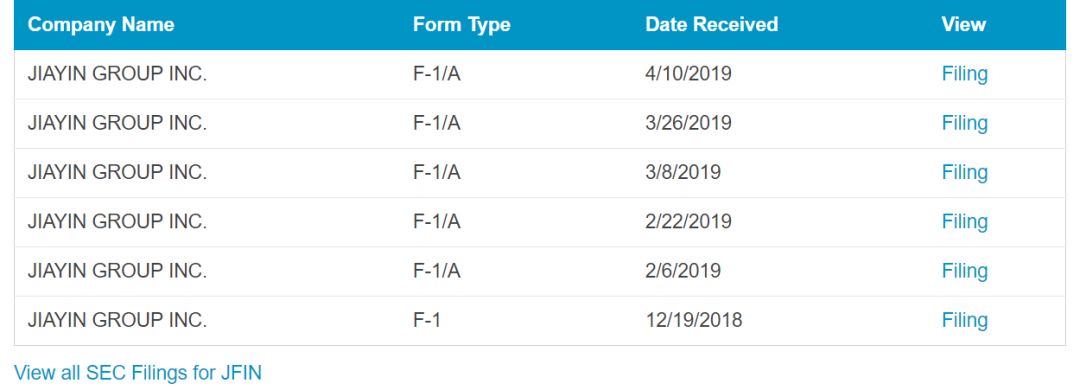Viewport: 1080px width, 390px height.
Task: Select the 3/8/2019 date cell
Action: (x=683, y=172)
